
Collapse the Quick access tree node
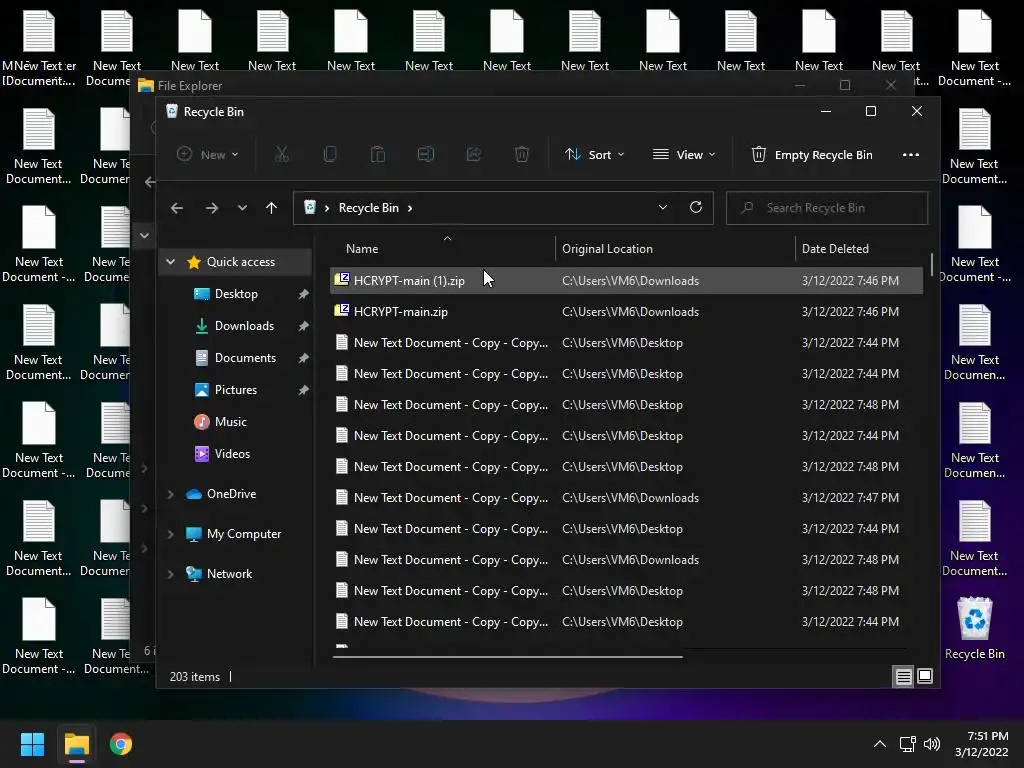click(x=170, y=262)
